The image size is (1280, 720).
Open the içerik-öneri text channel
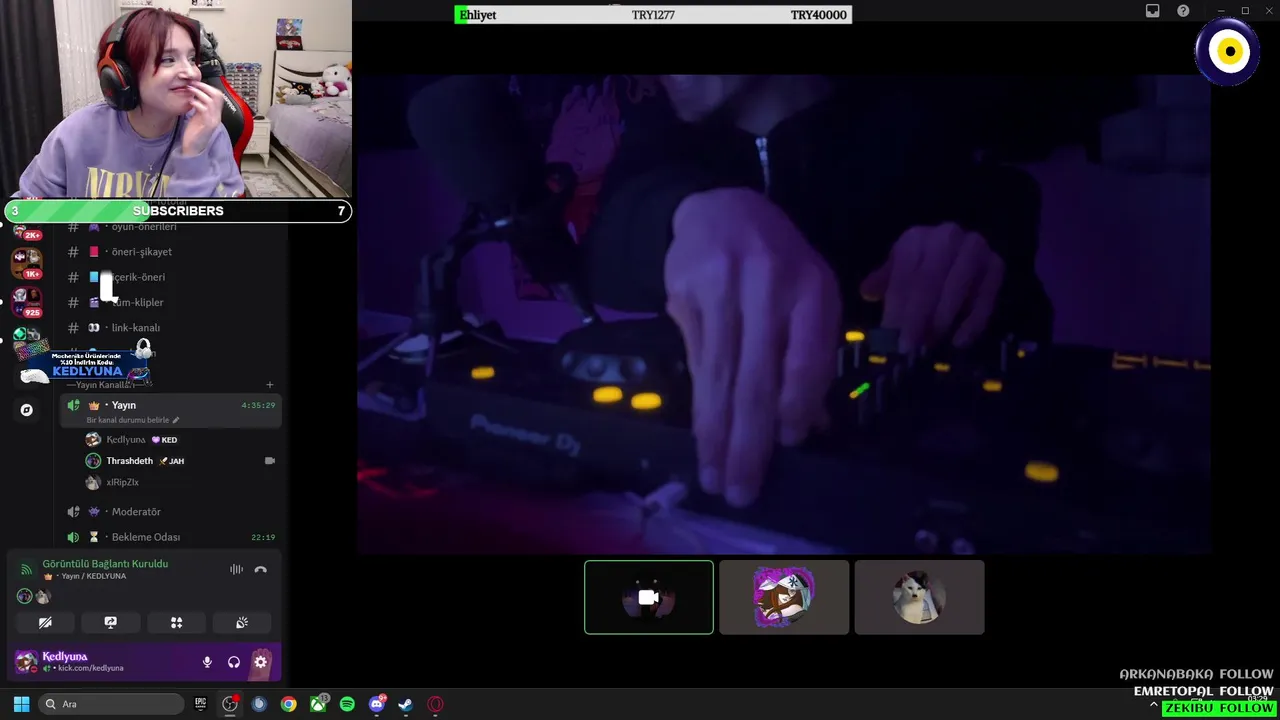170,277
